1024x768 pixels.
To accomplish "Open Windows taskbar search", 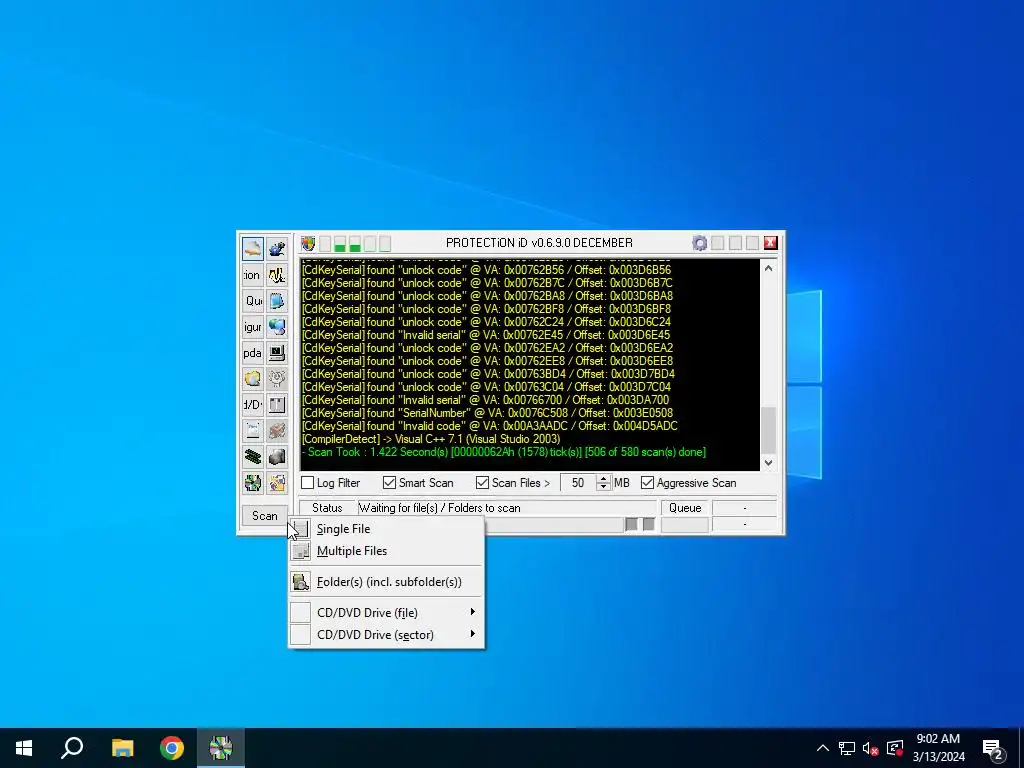I will [72, 748].
